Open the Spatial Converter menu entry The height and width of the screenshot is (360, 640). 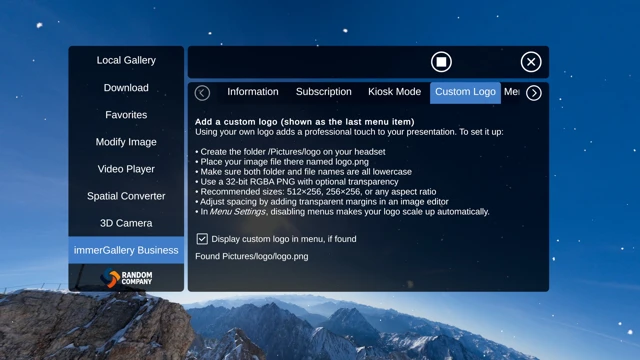126,196
